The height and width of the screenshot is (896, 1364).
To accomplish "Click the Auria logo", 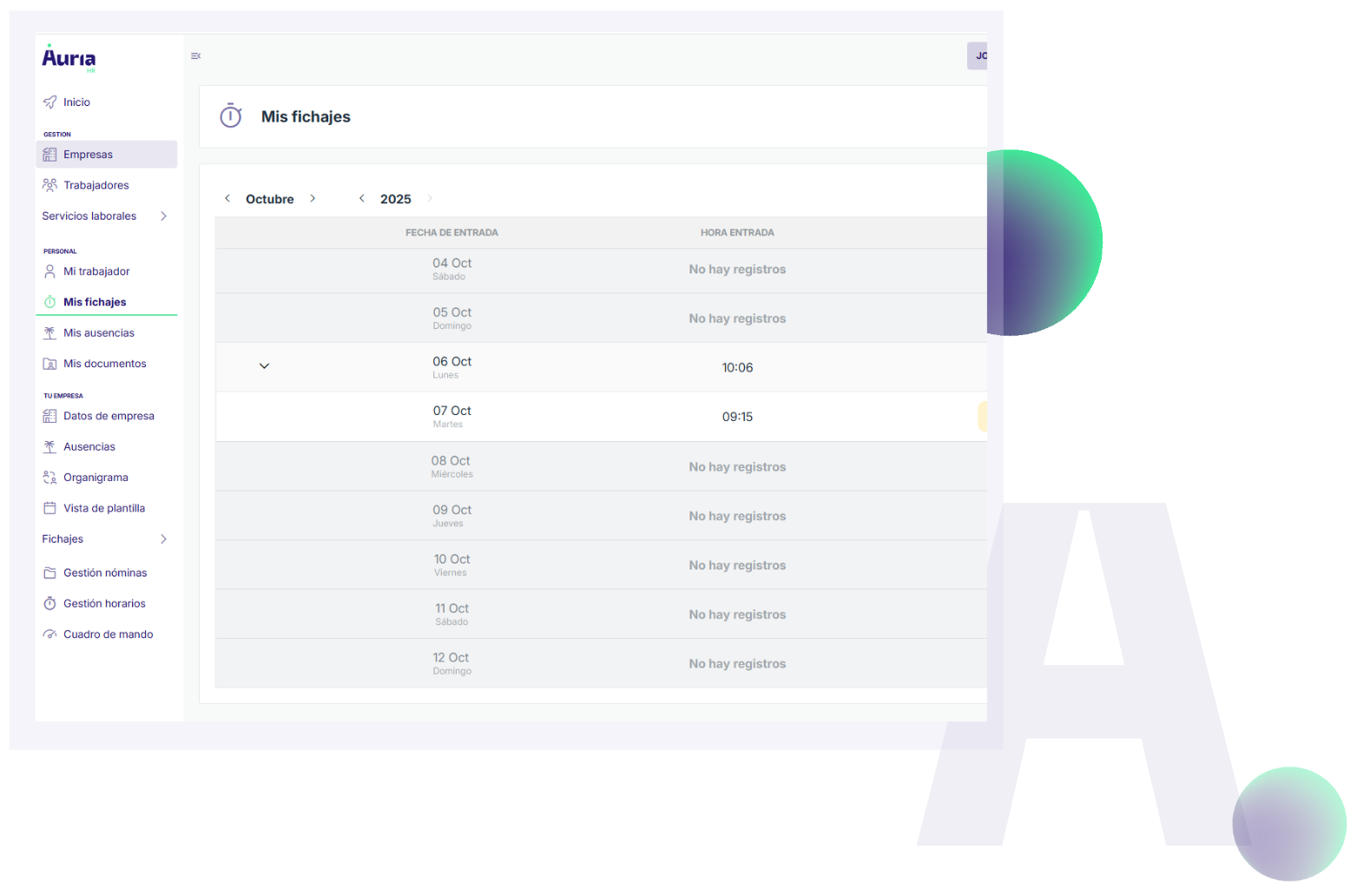I will point(69,57).
